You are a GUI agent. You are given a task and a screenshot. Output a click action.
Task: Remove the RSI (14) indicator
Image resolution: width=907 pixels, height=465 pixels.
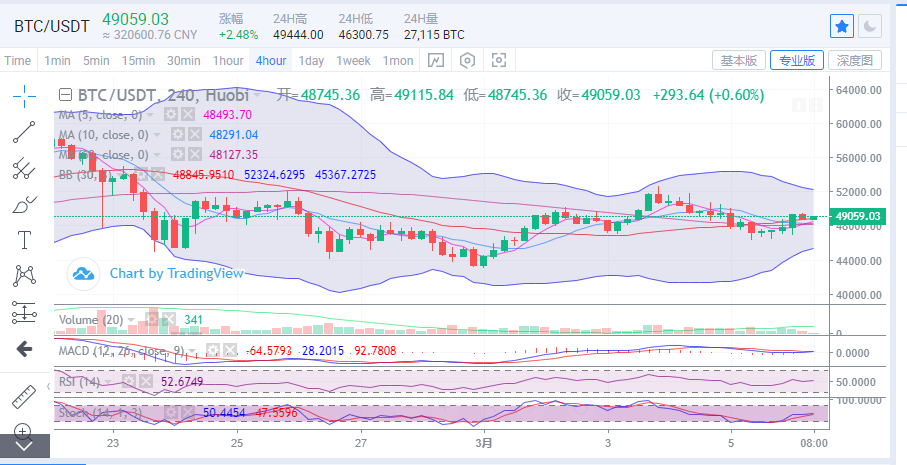[145, 382]
